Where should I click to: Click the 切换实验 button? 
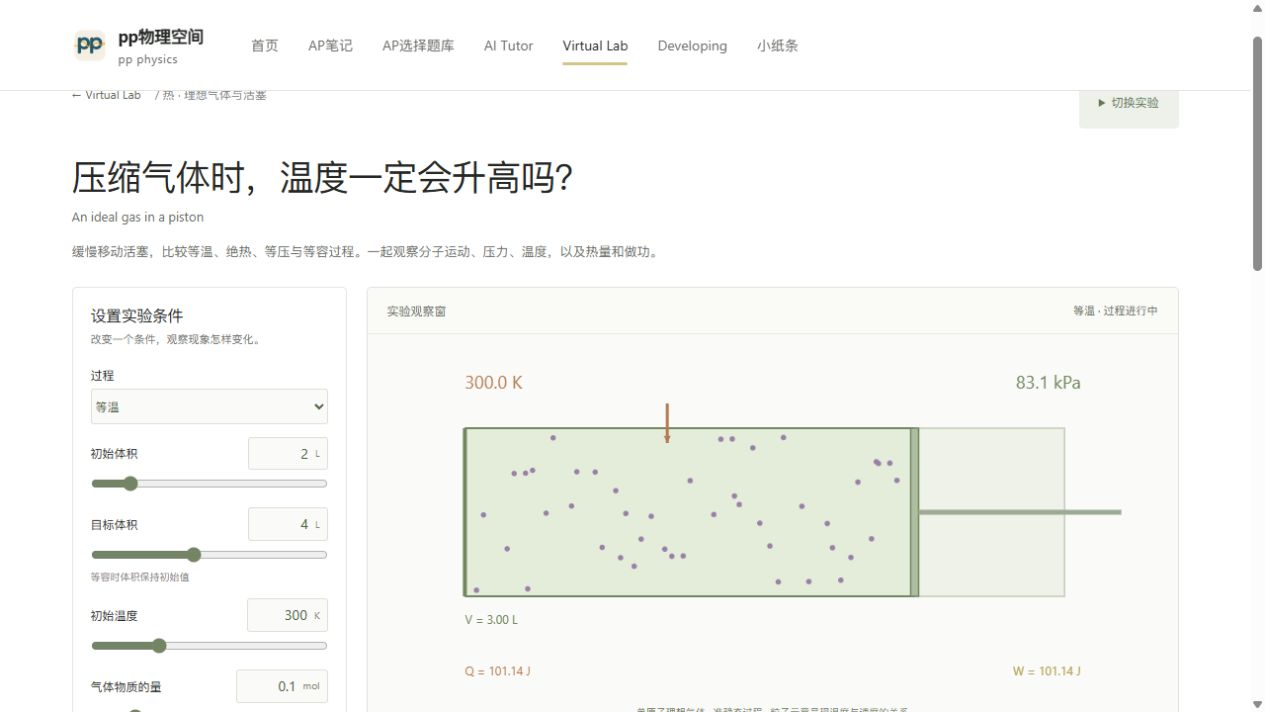1129,103
